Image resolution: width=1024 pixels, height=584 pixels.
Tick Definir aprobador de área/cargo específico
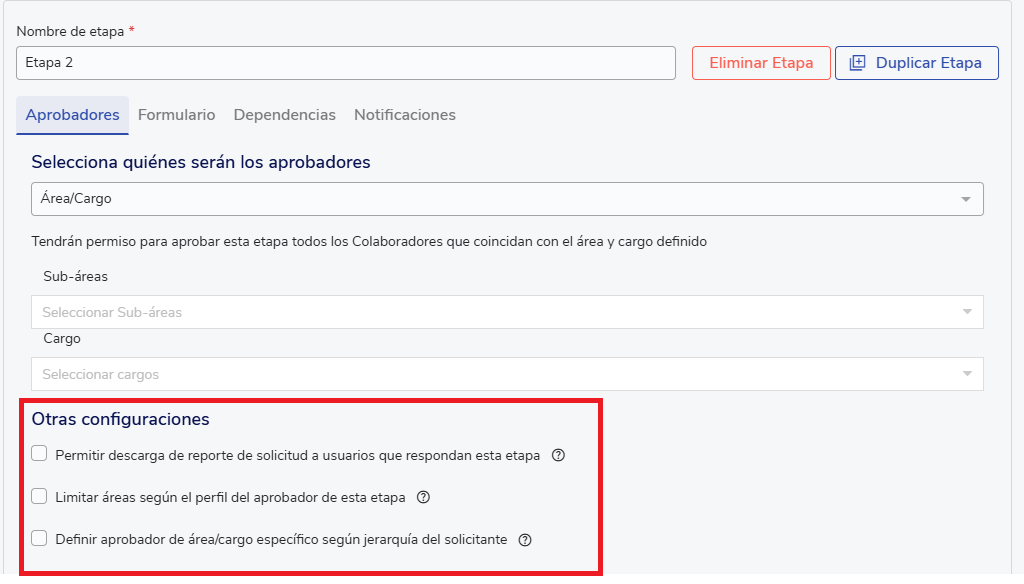coord(39,539)
